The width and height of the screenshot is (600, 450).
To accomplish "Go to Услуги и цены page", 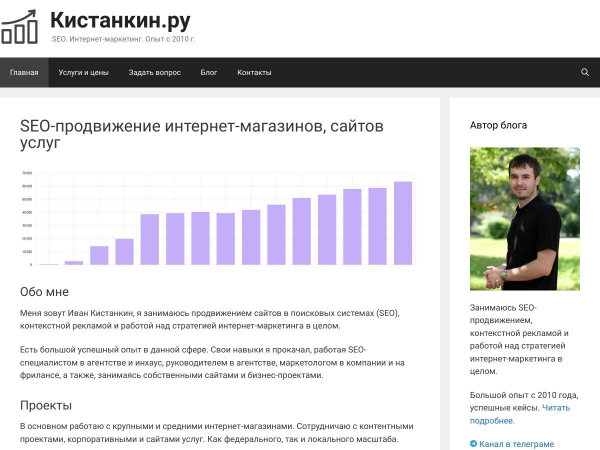I will tap(83, 72).
